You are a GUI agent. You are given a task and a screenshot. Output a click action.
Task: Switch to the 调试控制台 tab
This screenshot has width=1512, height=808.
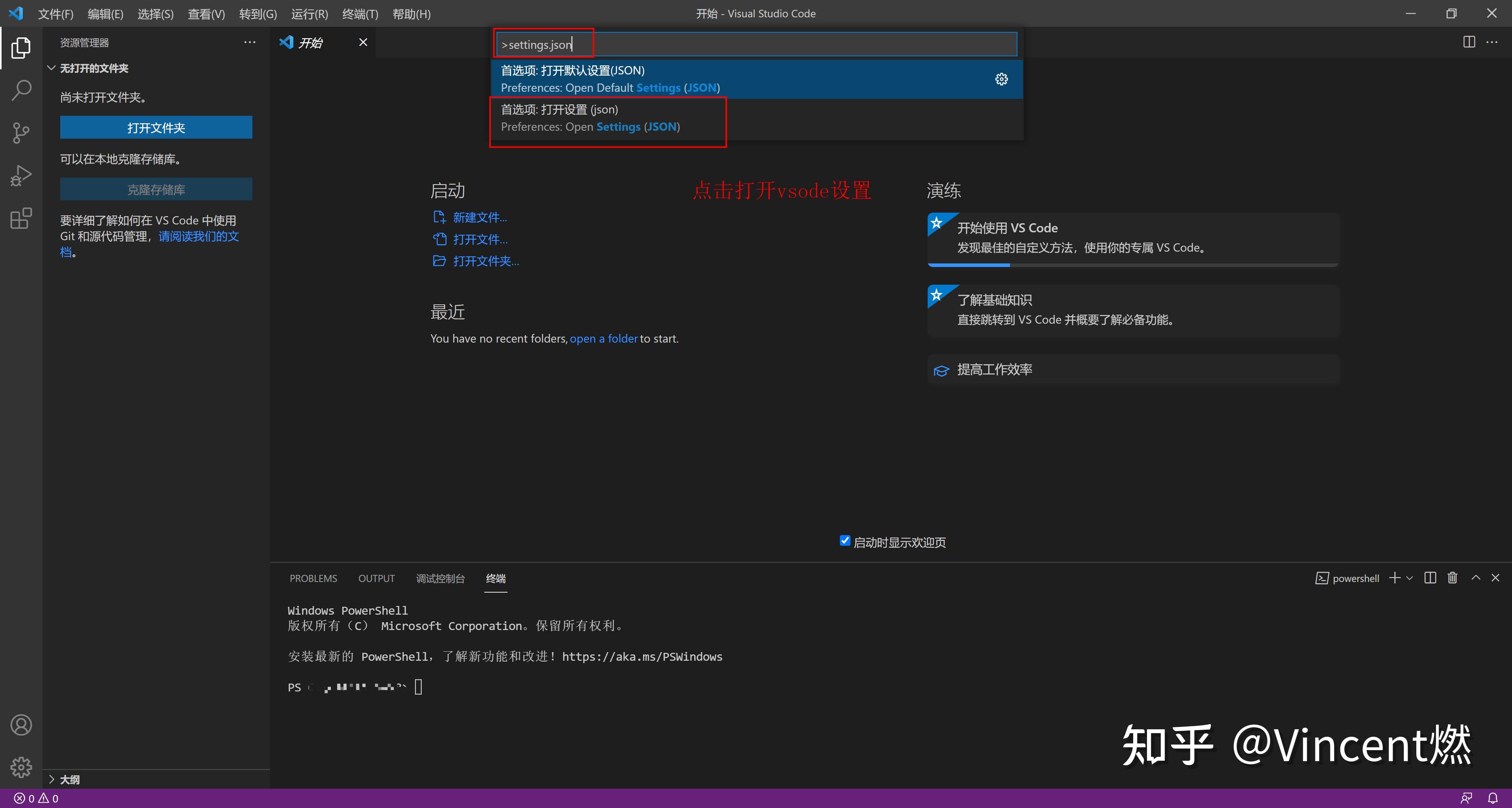click(x=440, y=578)
